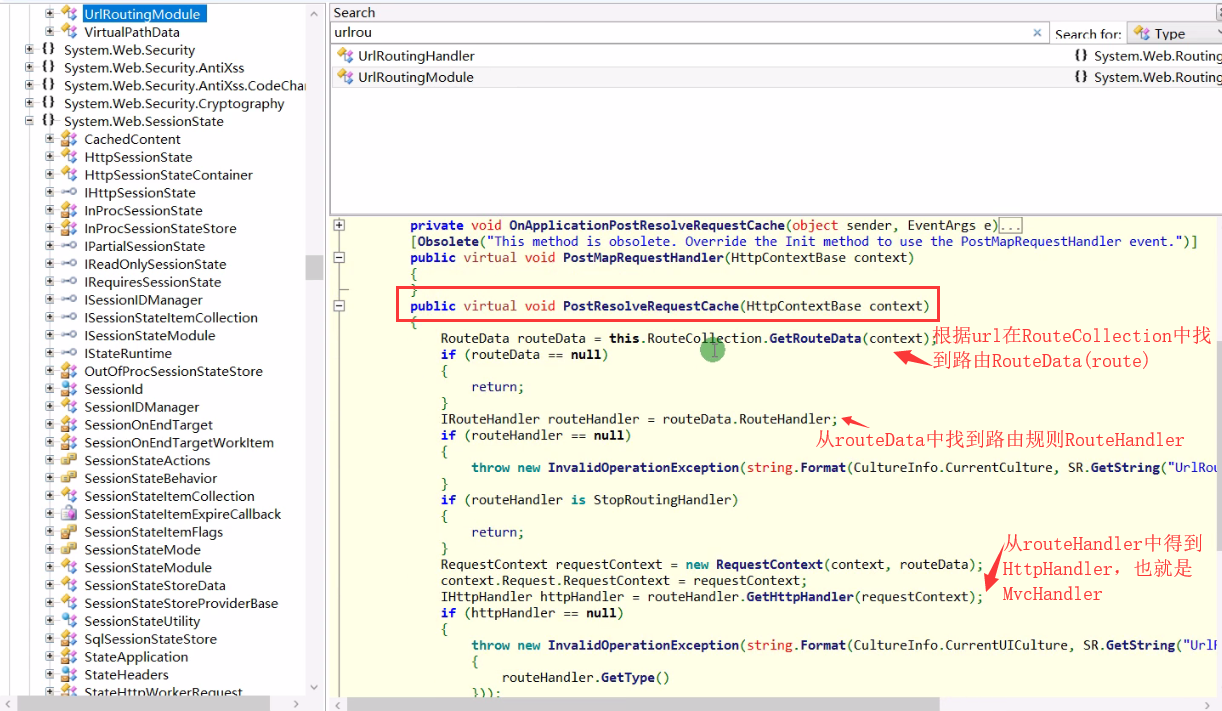Screen dimensions: 1222x711
Task: Click the ISessionIDManager interface icon
Action: [68, 300]
